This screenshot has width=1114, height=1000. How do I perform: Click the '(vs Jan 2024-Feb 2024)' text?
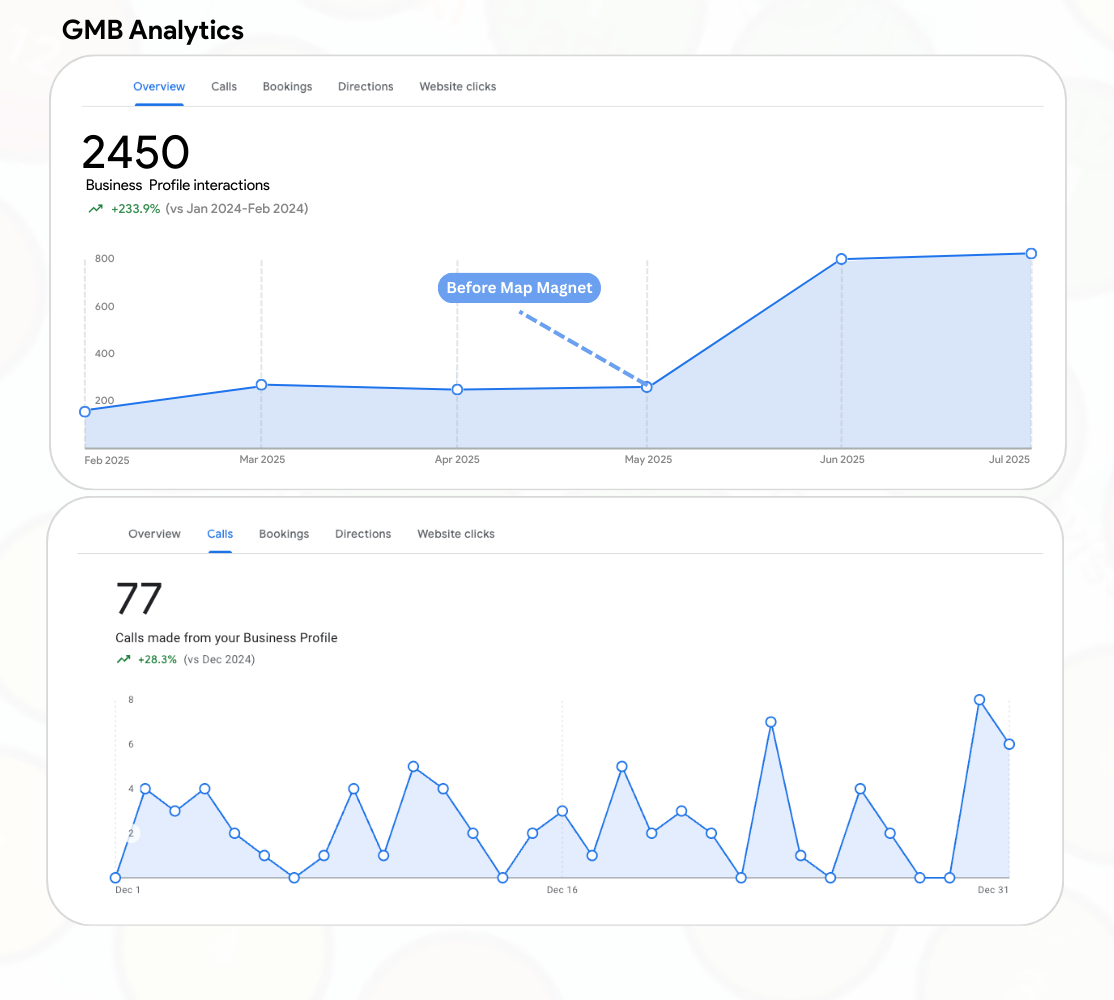point(237,209)
